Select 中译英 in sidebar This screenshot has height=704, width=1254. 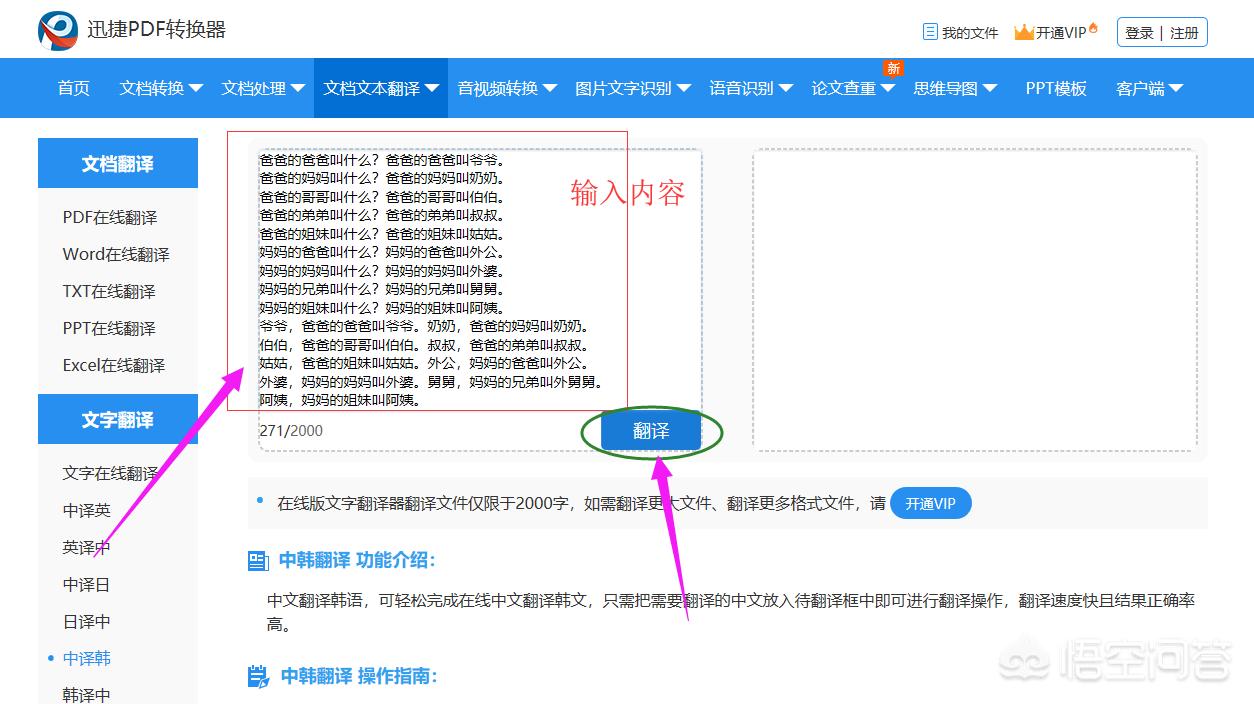click(x=87, y=510)
